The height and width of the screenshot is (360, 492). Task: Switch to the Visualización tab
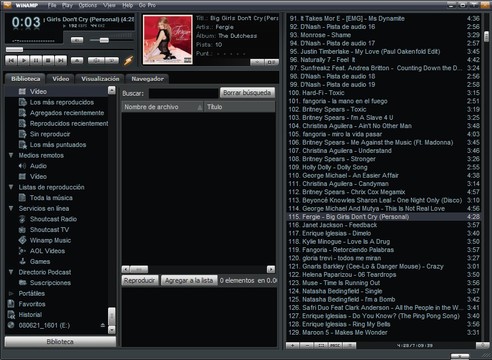(100, 79)
